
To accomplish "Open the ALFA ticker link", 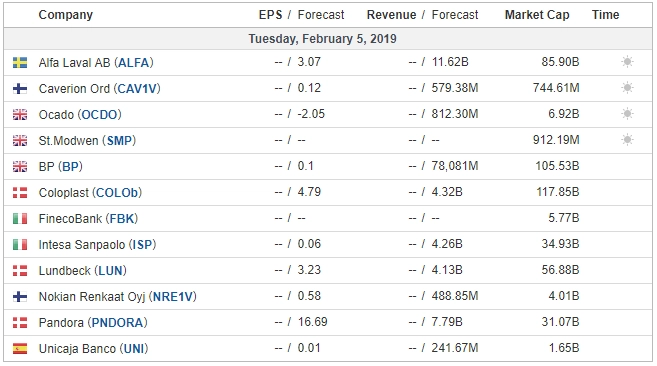I will tap(134, 63).
